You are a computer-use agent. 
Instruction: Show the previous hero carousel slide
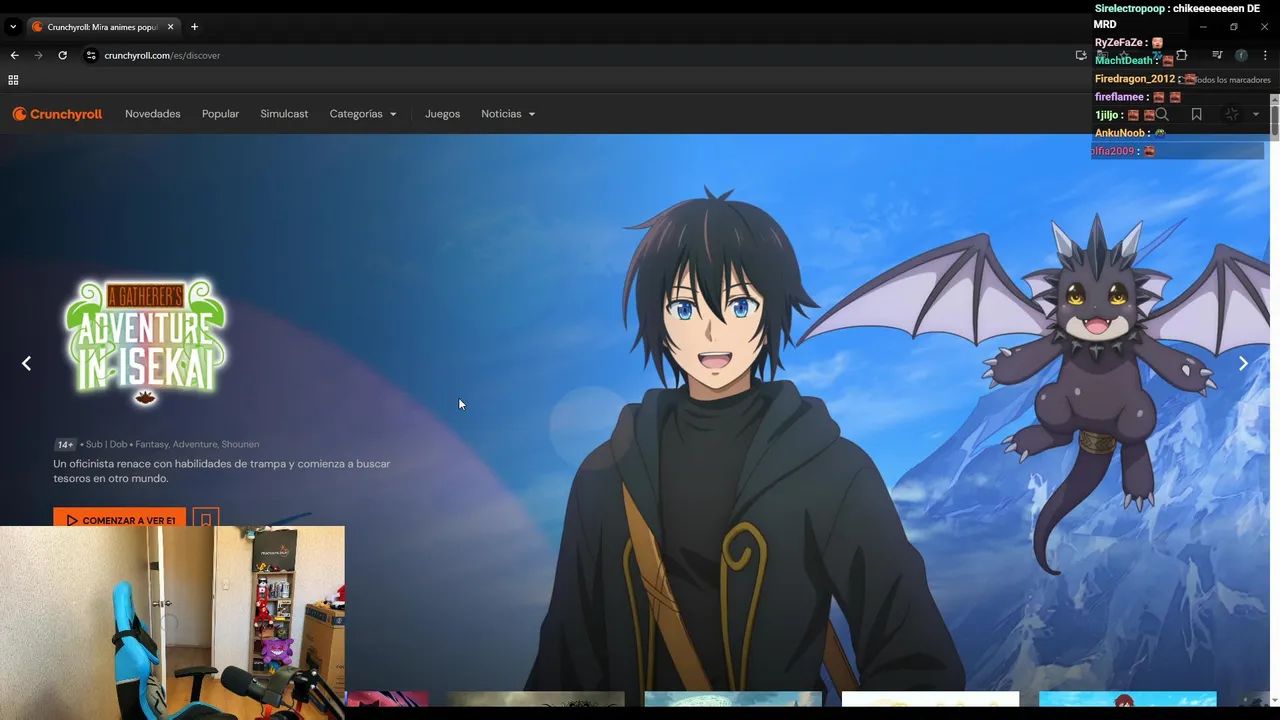tap(27, 363)
